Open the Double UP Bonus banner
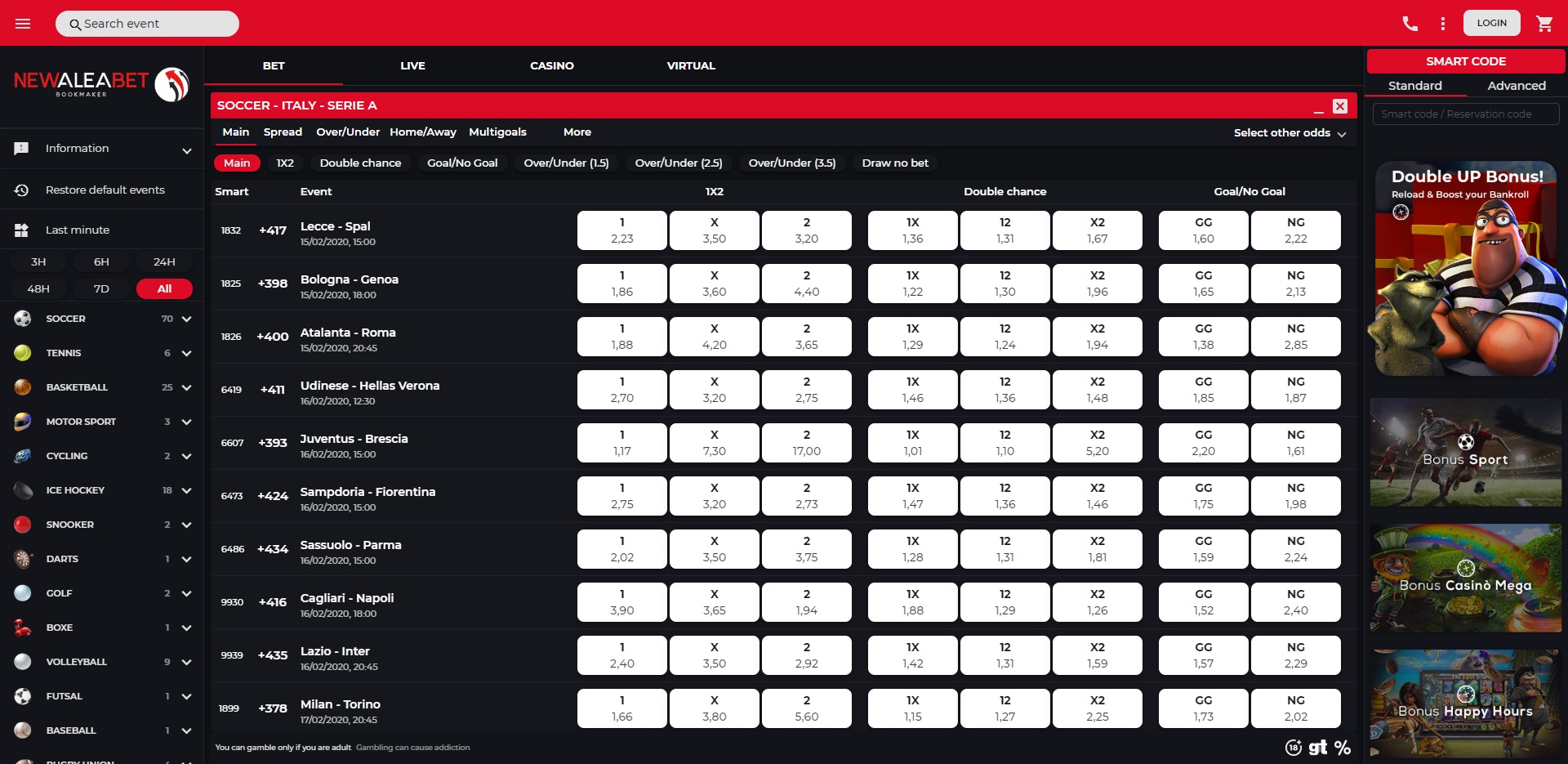 (x=1467, y=269)
